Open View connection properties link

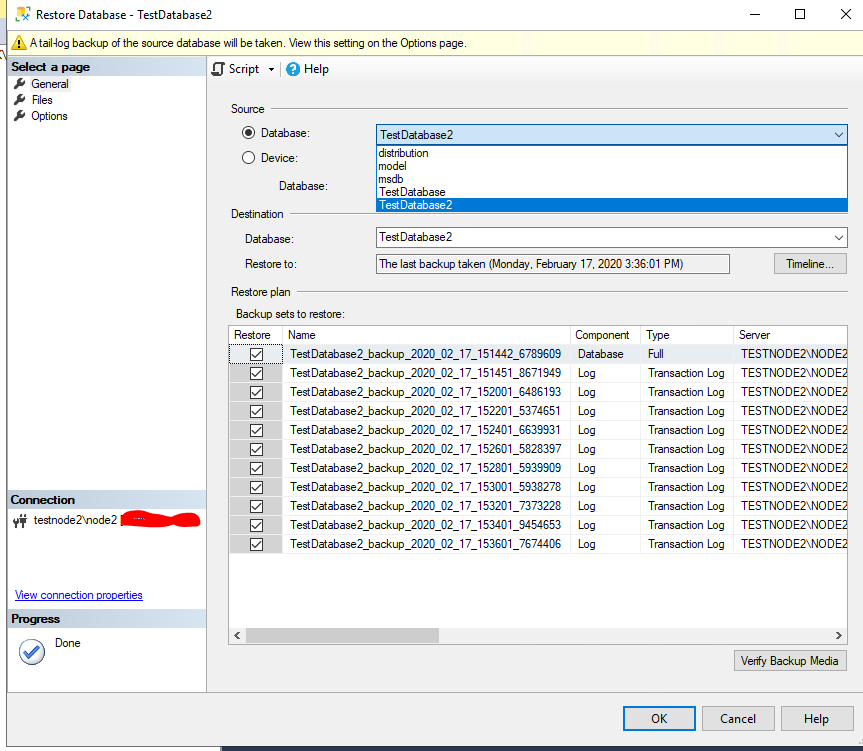(79, 595)
